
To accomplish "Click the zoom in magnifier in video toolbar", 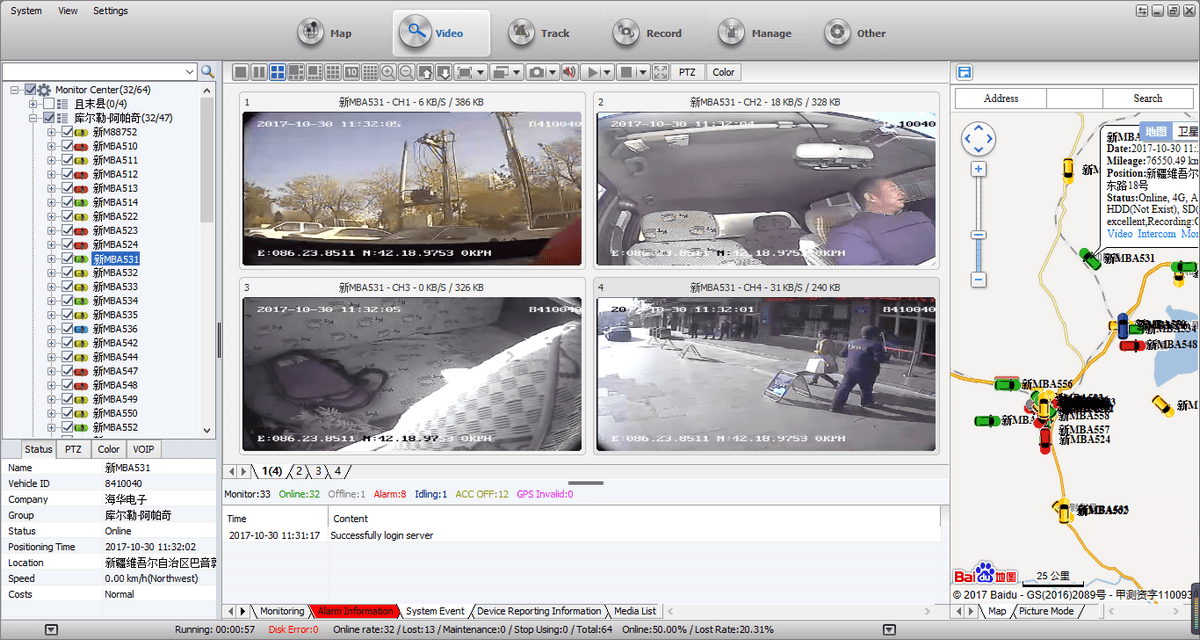I will click(388, 72).
